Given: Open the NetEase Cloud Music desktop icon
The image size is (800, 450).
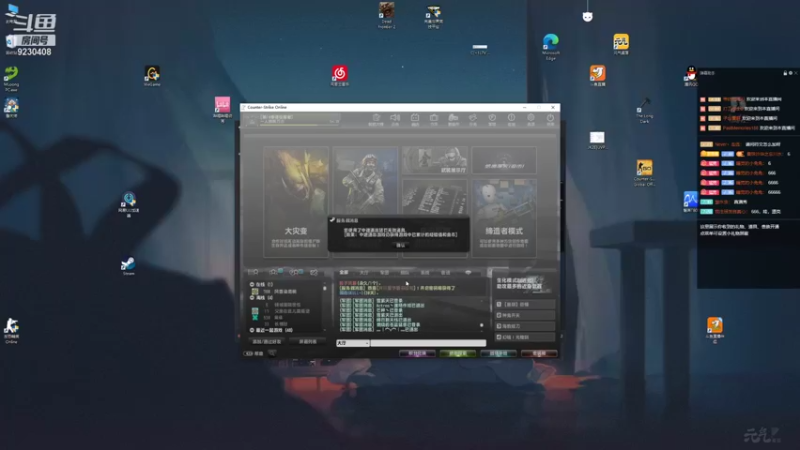Looking at the screenshot, I should click(340, 73).
